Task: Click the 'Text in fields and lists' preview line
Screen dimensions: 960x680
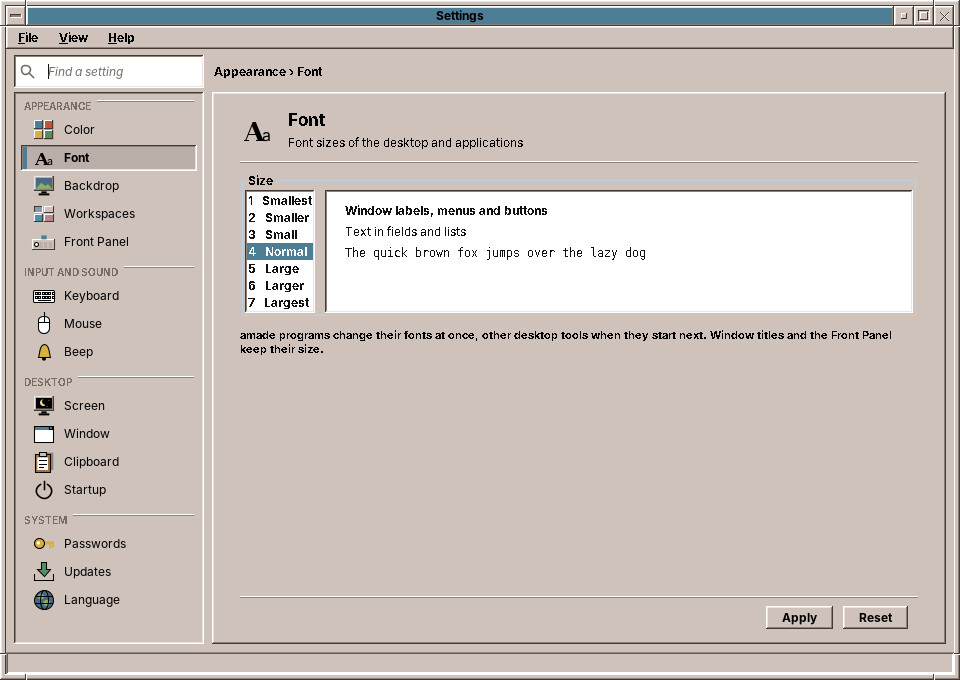Action: (x=405, y=232)
